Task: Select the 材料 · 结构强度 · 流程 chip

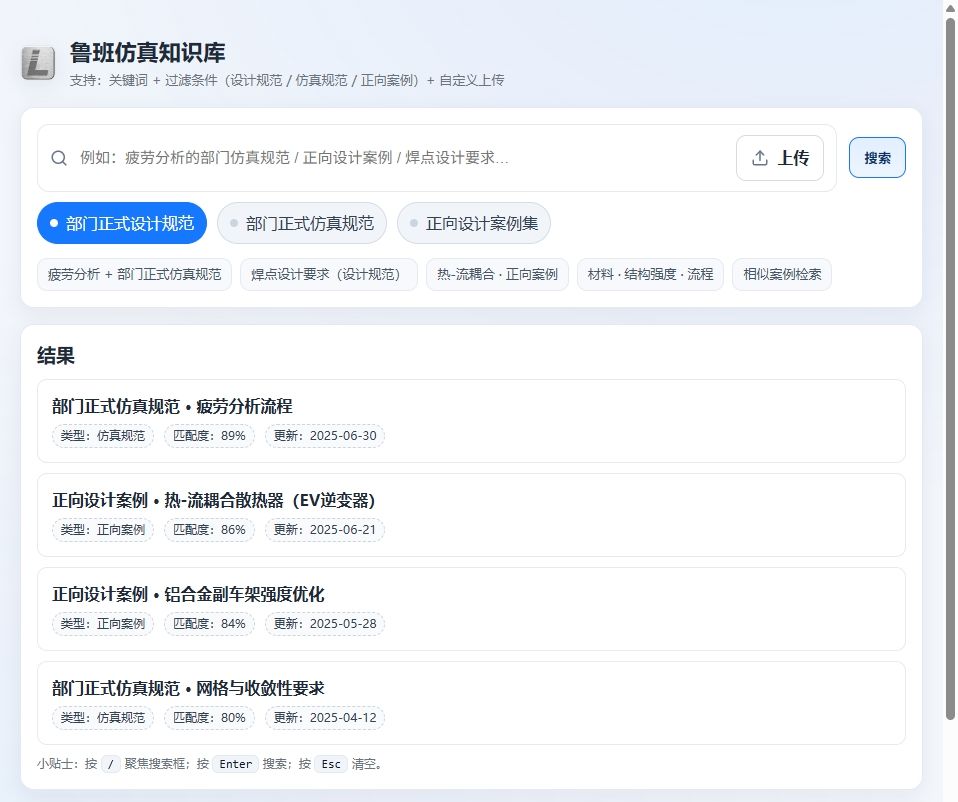Action: (650, 274)
